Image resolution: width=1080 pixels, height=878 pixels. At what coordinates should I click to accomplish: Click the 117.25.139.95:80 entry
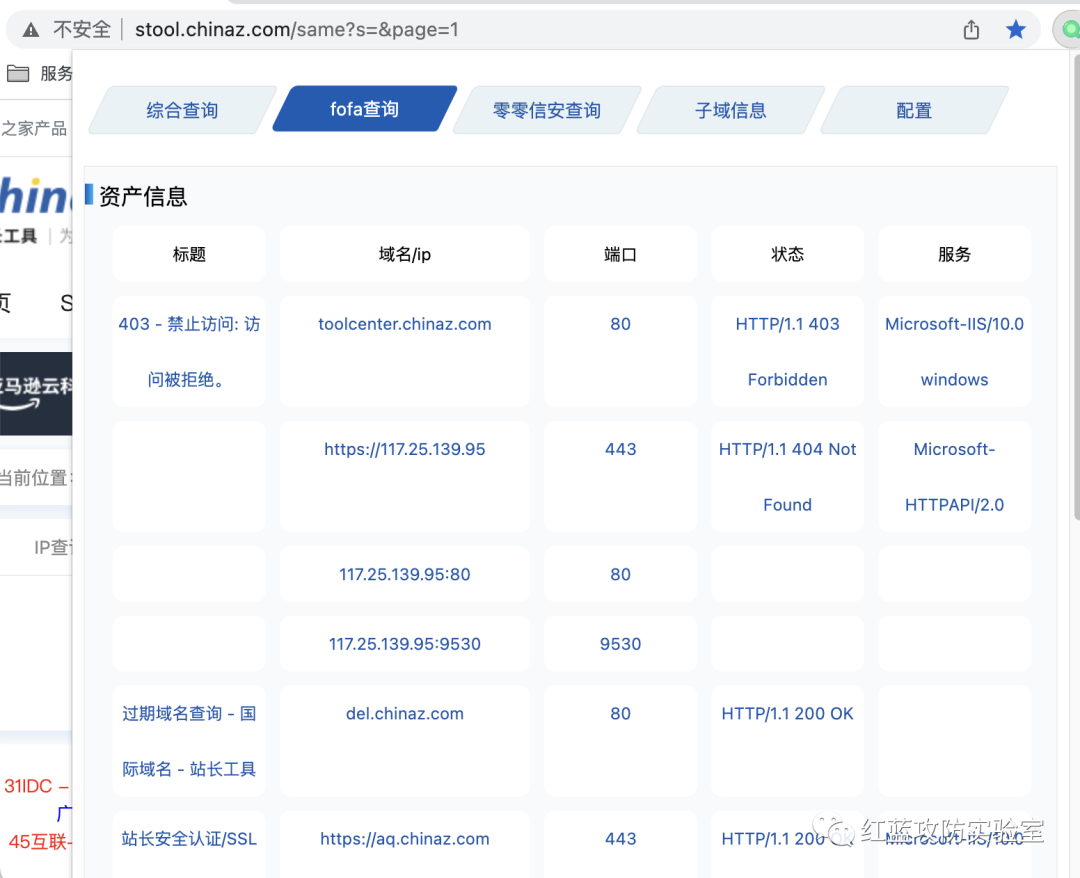pyautogui.click(x=405, y=574)
